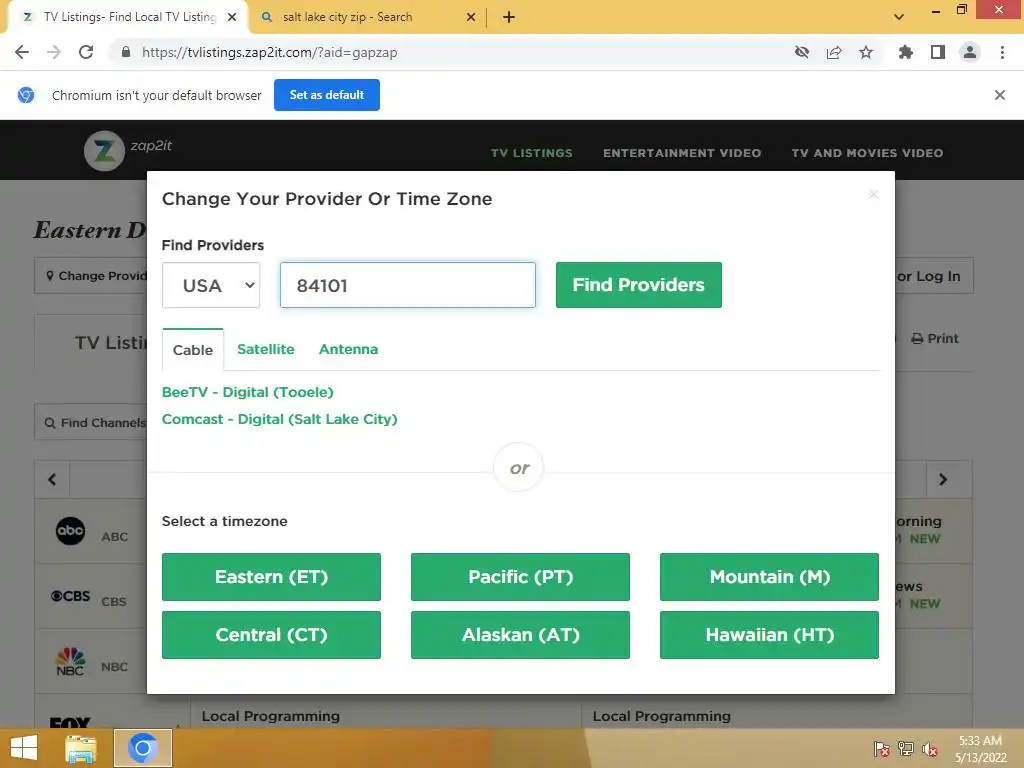This screenshot has height=768, width=1024.
Task: Open the ENTERTAINMENT VIDEO nav item
Action: tap(682, 153)
